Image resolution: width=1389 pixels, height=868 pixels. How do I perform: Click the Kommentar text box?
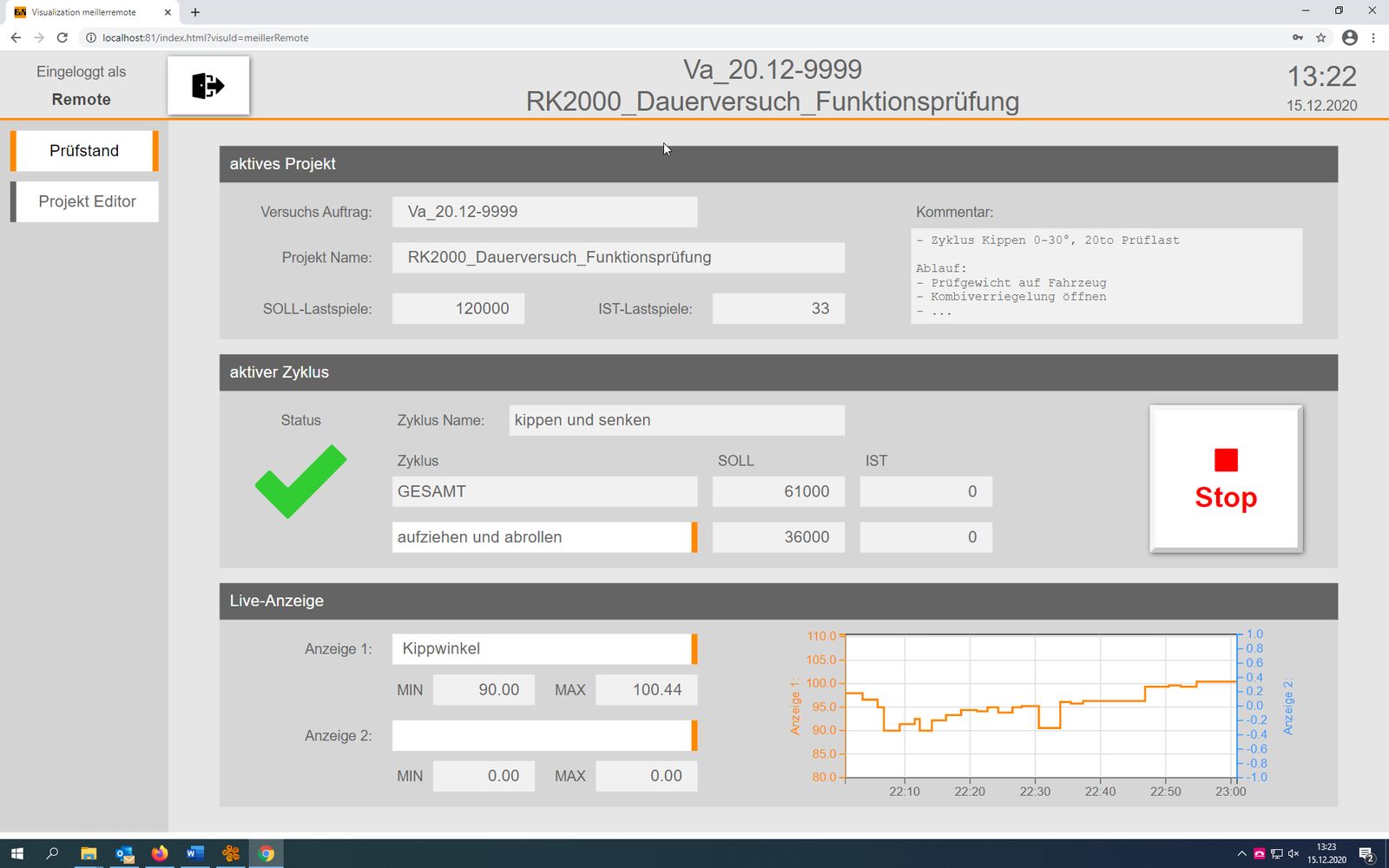coord(1106,276)
